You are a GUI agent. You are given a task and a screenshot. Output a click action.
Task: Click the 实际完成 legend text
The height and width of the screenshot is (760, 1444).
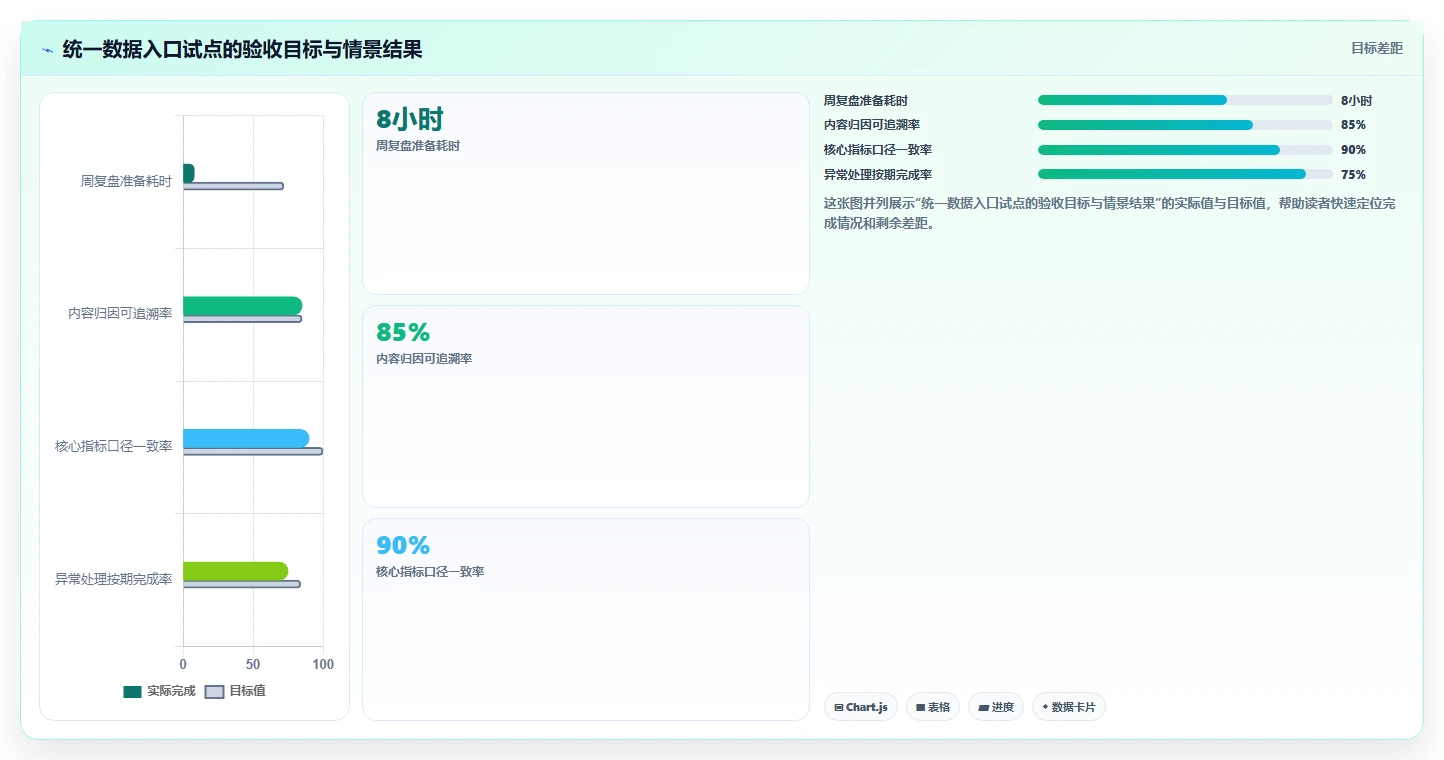tap(171, 691)
